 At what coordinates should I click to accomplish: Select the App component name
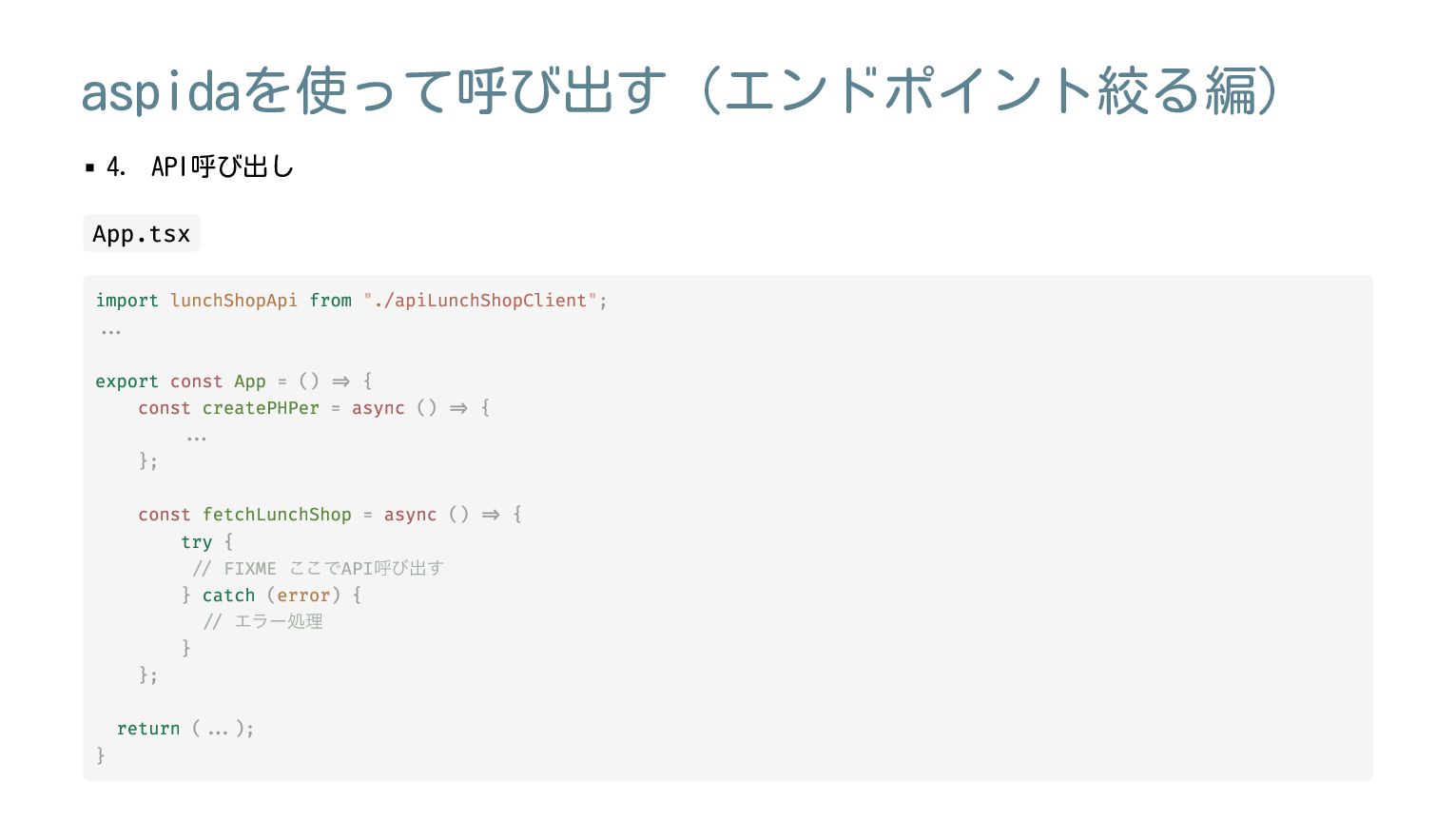pos(250,381)
